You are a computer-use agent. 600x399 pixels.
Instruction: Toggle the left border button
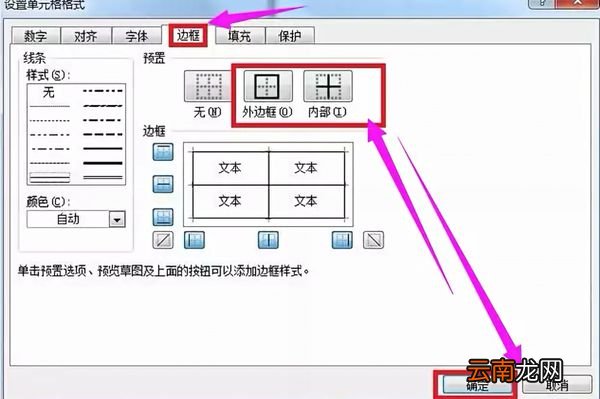(194, 240)
